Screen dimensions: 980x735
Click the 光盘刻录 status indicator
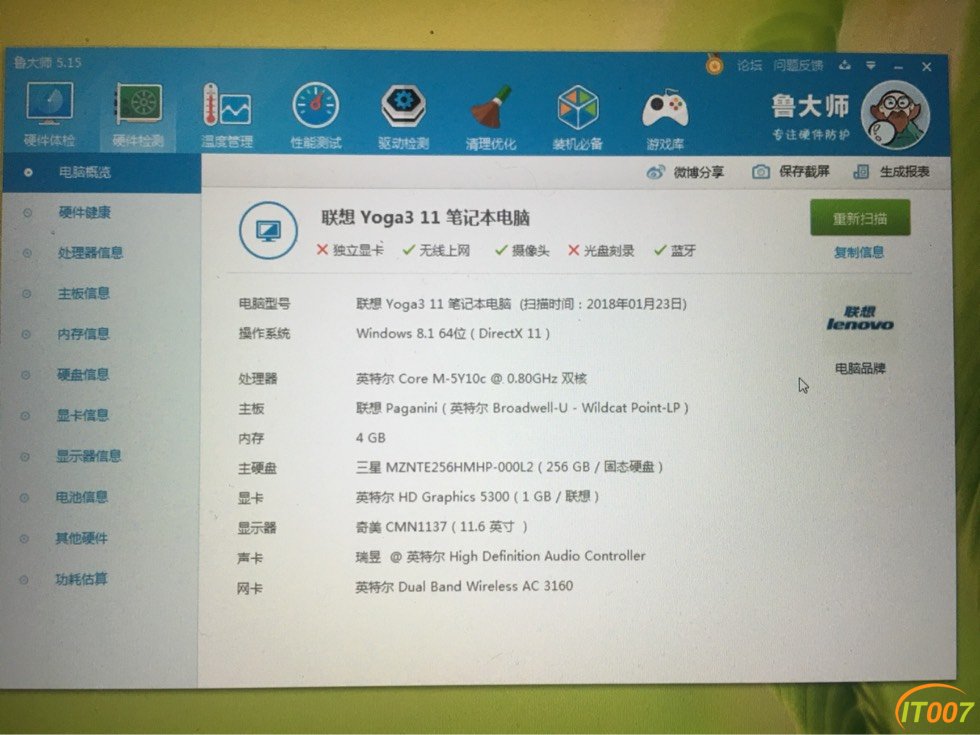click(601, 251)
